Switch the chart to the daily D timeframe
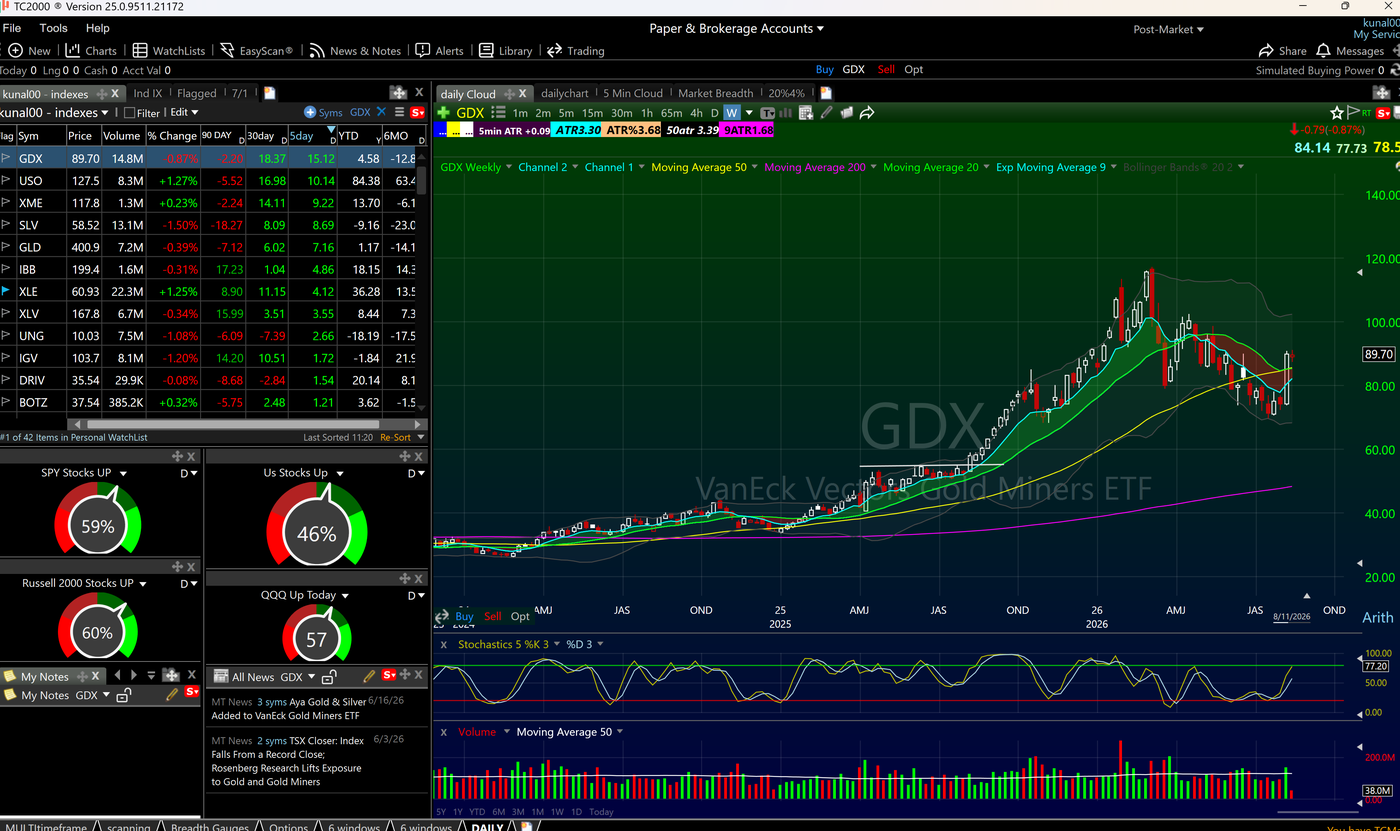The image size is (1400, 831). 714,113
